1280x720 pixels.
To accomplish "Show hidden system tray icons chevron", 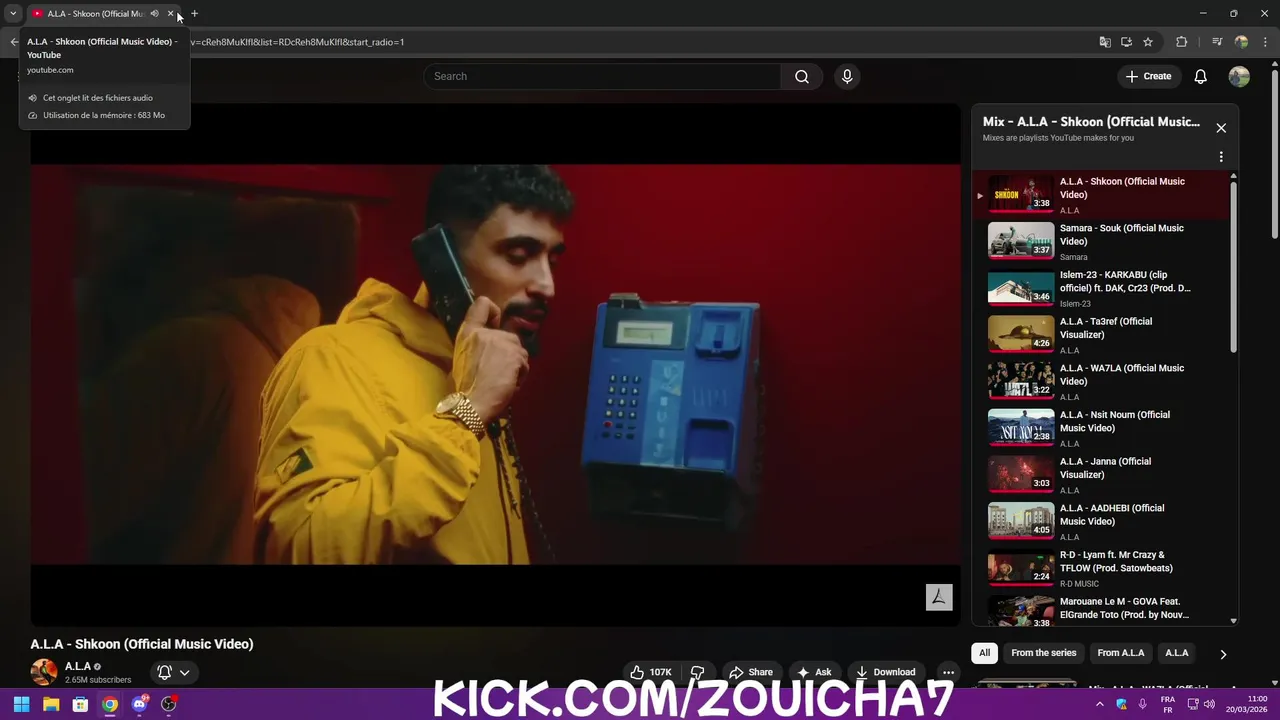I will tap(1099, 704).
